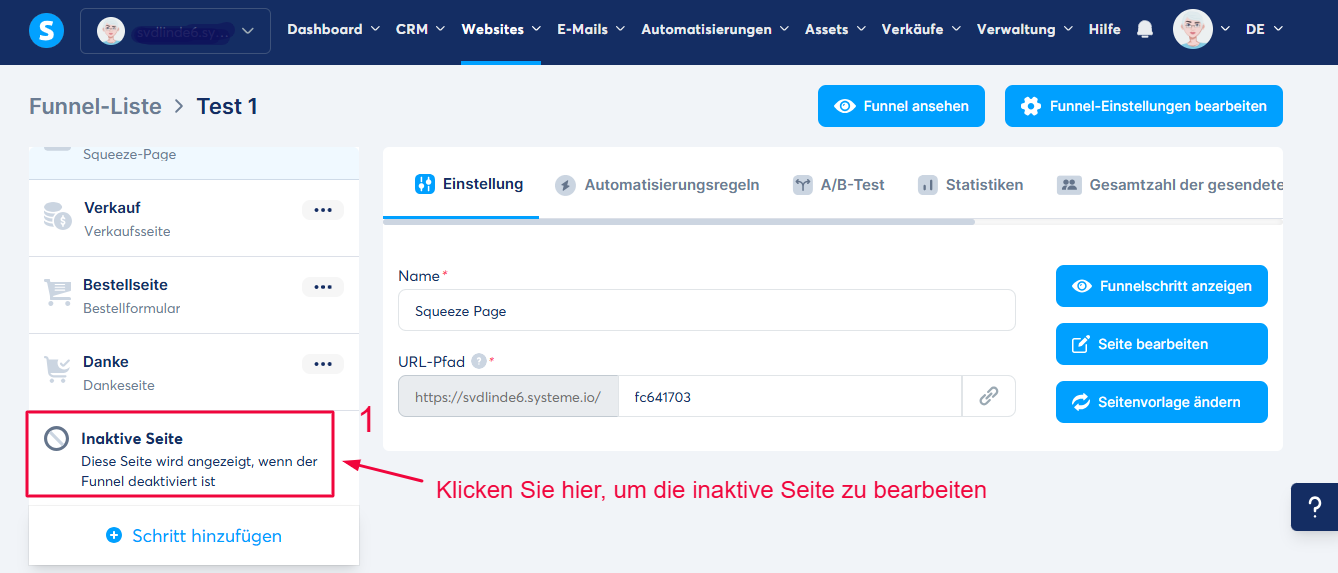Open account switcher dropdown
Image resolution: width=1338 pixels, height=573 pixels.
point(175,31)
